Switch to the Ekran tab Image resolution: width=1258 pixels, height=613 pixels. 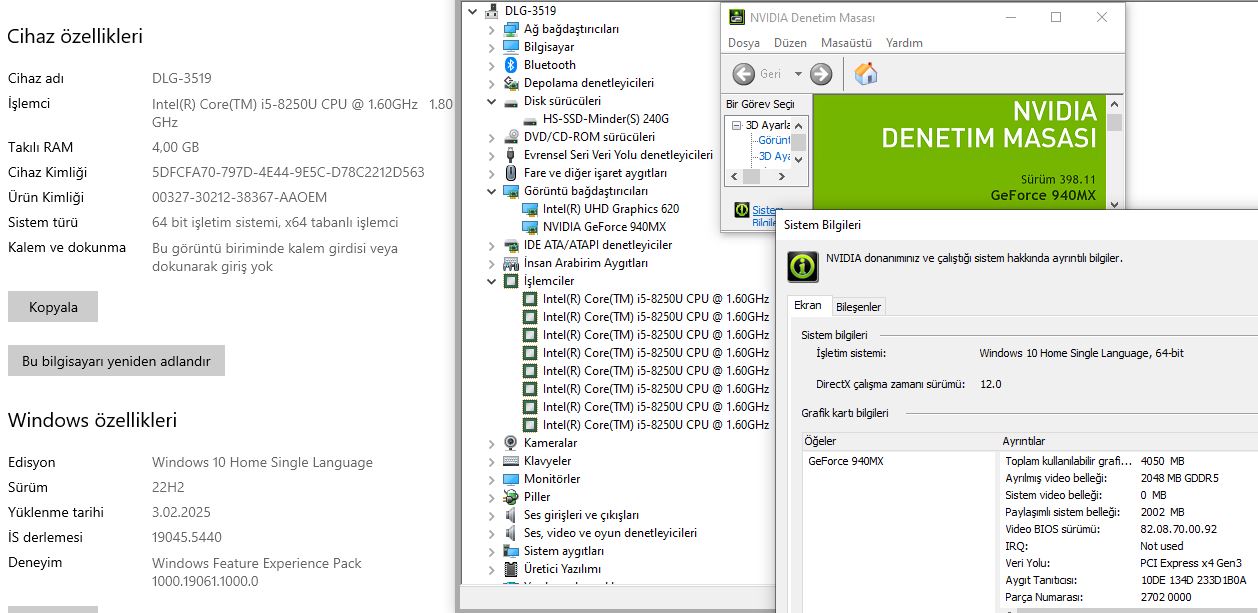pos(808,306)
